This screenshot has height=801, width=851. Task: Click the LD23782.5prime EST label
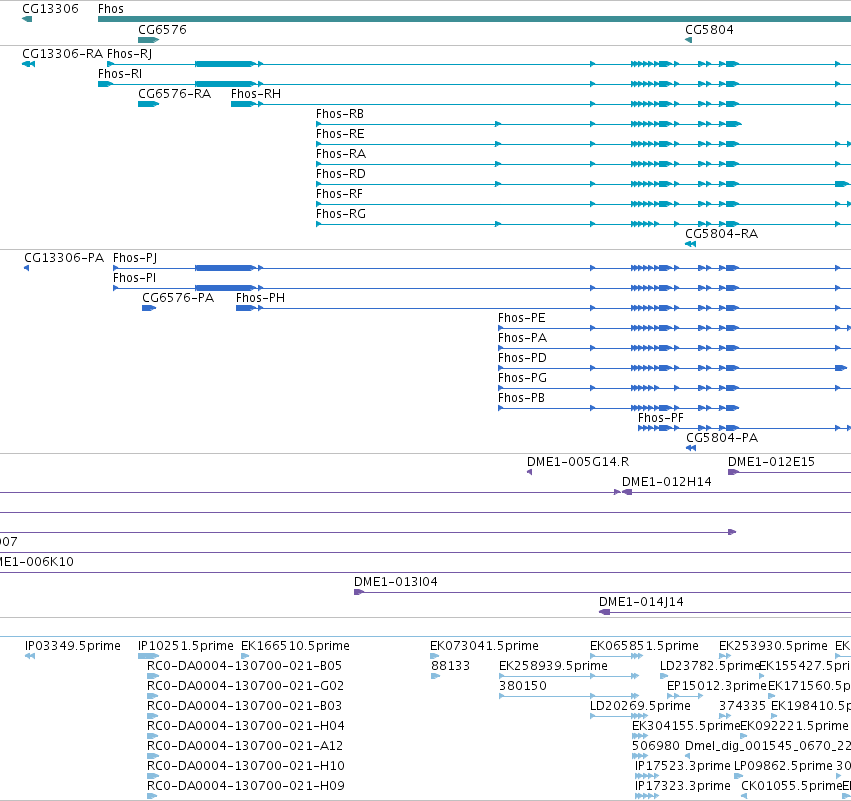click(x=710, y=666)
